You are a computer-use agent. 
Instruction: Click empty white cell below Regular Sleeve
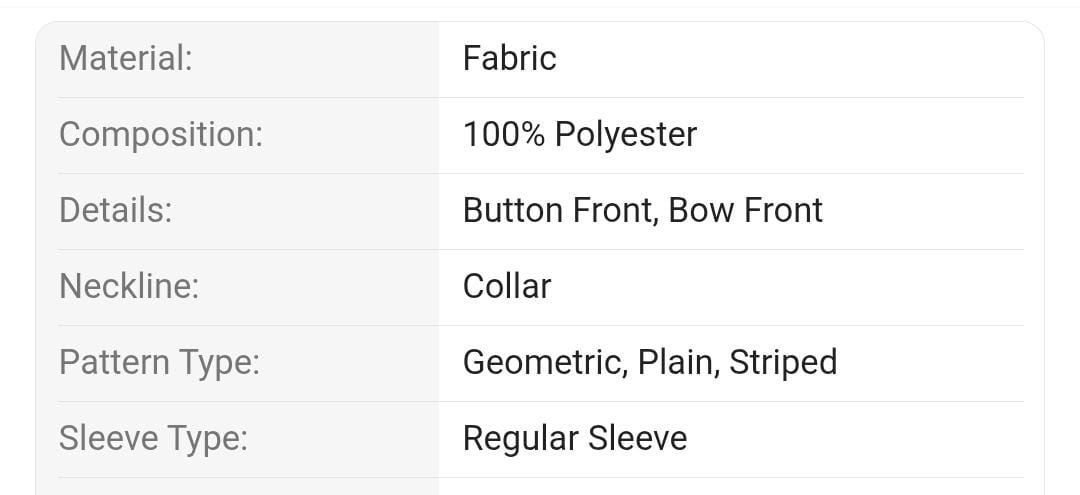[730, 486]
